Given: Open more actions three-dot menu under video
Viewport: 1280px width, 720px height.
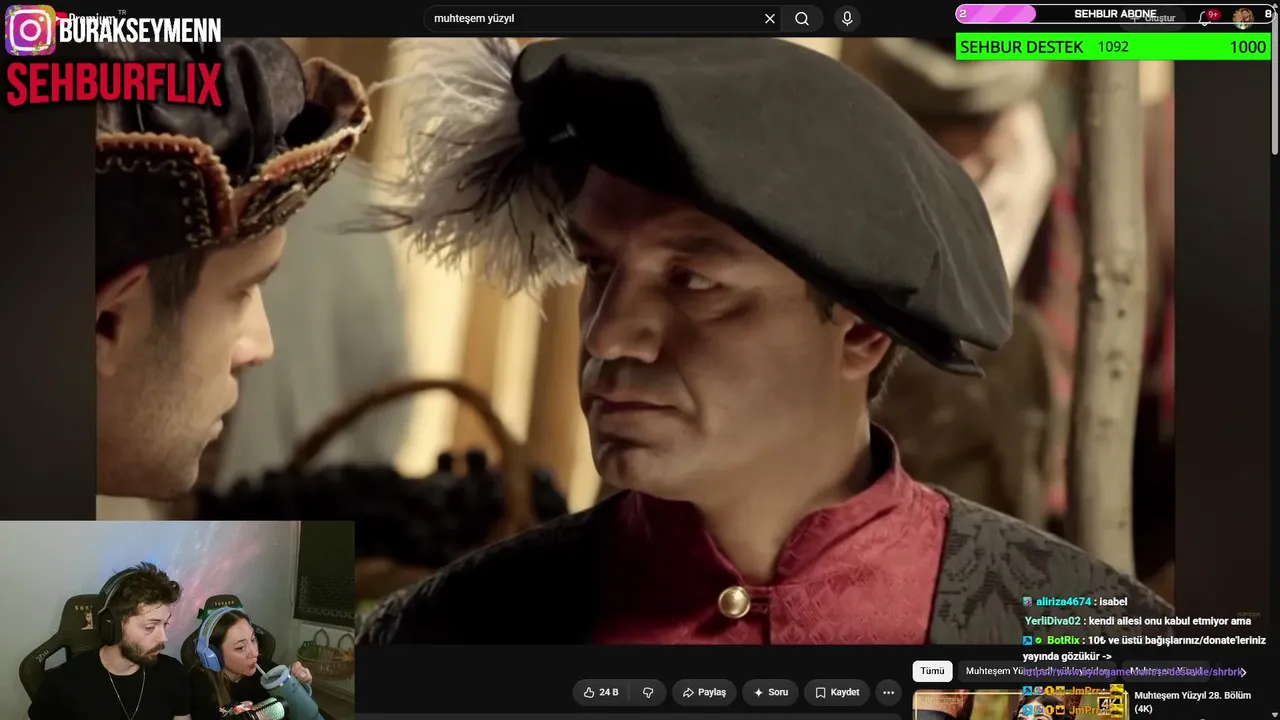Looking at the screenshot, I should pyautogui.click(x=888, y=692).
